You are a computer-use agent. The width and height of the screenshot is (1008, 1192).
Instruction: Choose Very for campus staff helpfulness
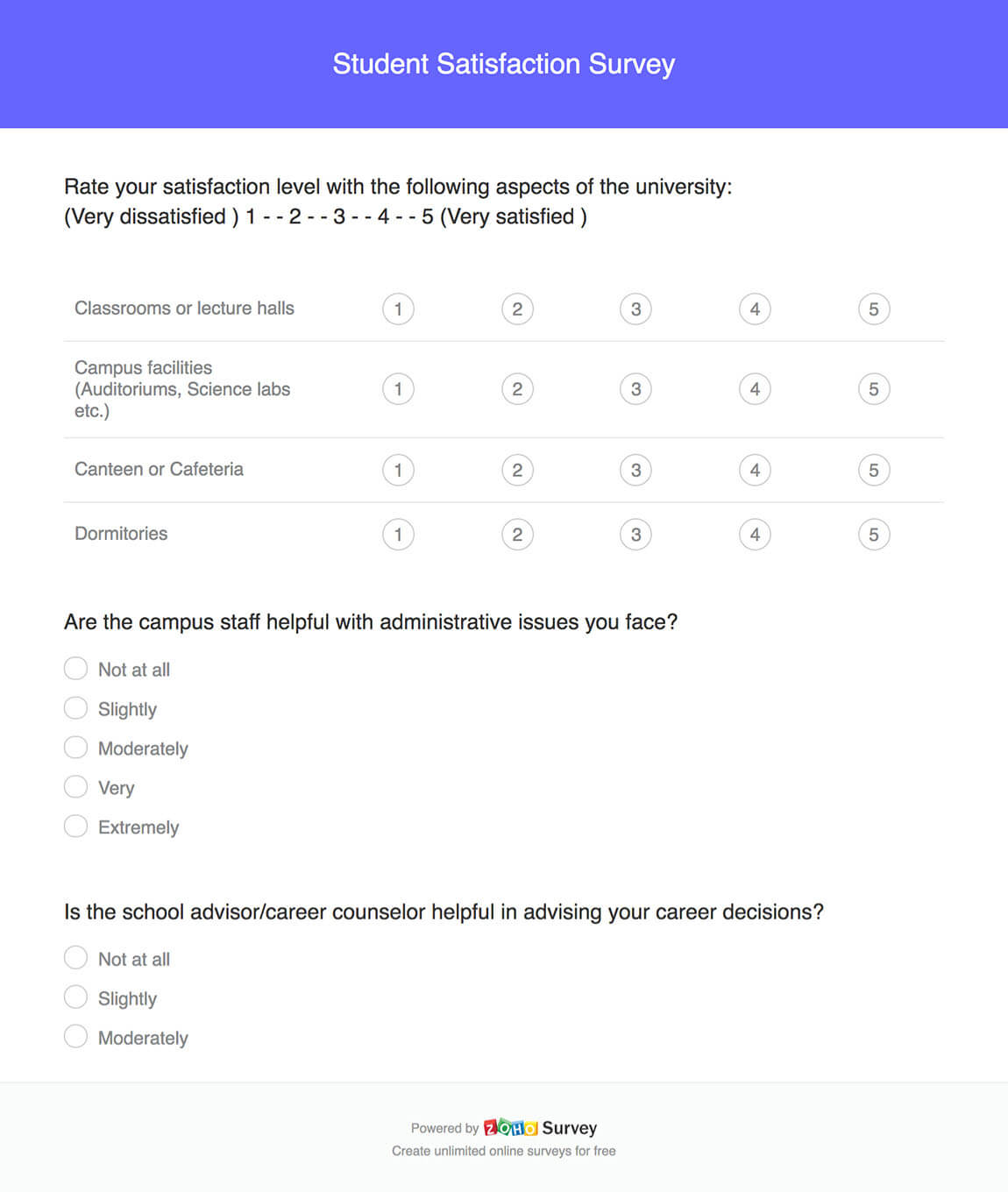pos(75,786)
